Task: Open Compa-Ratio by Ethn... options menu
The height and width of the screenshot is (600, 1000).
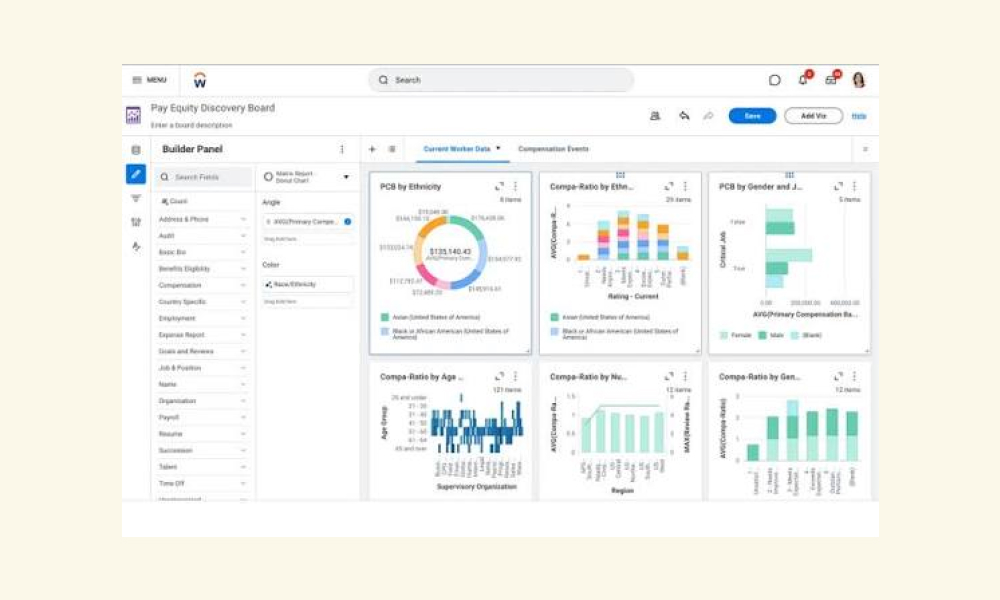Action: (685, 186)
